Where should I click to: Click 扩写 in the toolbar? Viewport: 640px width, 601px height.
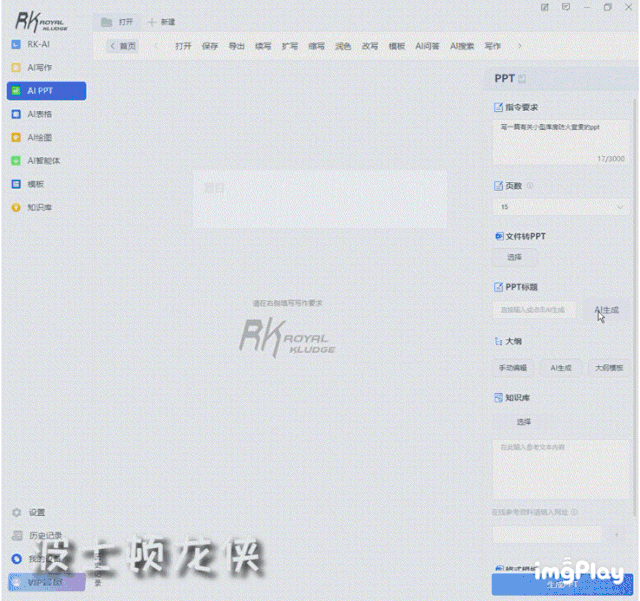290,46
